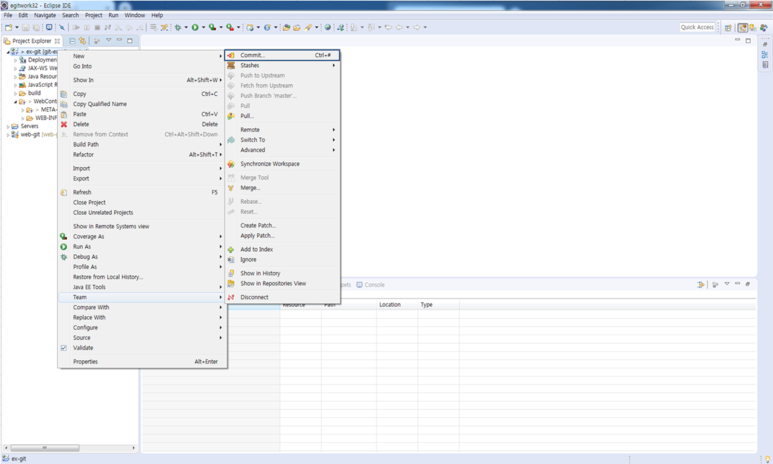Click the Switch To icon in Team submenu
Screen dimensions: 773x464
231,140
